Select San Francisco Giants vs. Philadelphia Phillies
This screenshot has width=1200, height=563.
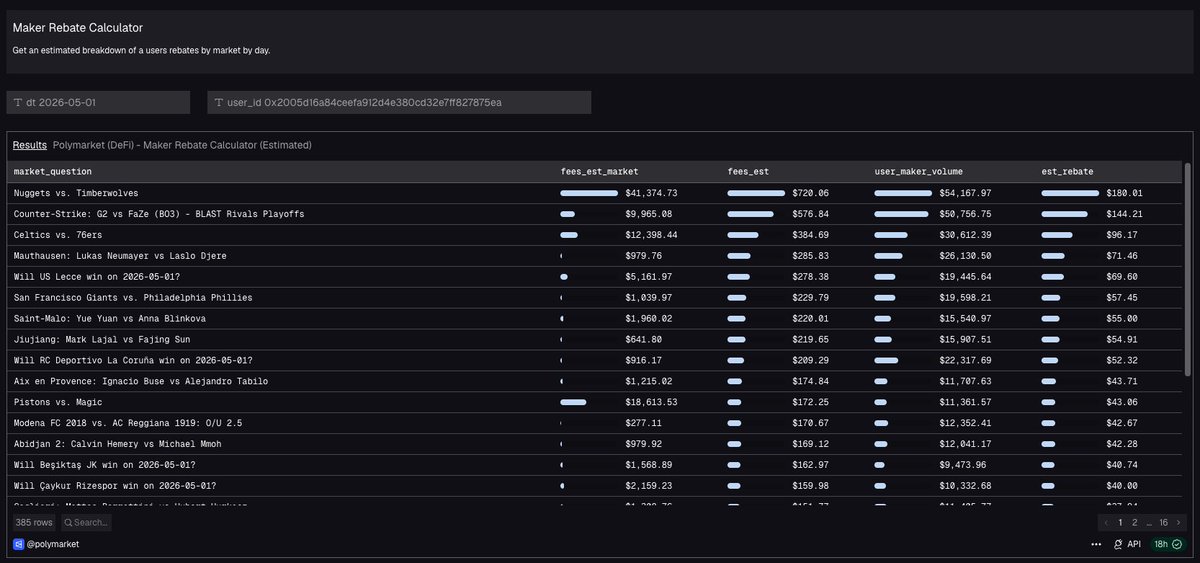point(595,298)
